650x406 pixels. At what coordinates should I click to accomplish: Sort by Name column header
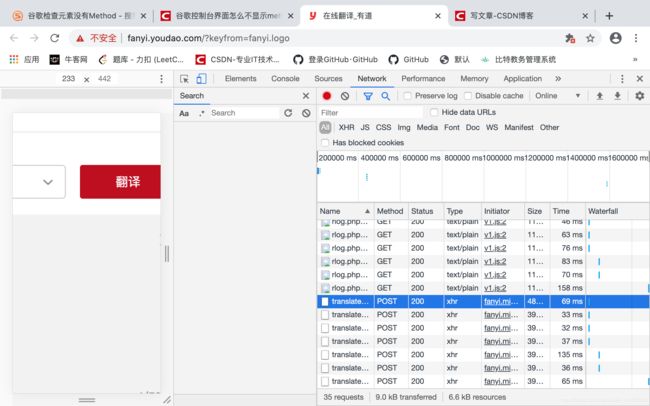coord(344,211)
